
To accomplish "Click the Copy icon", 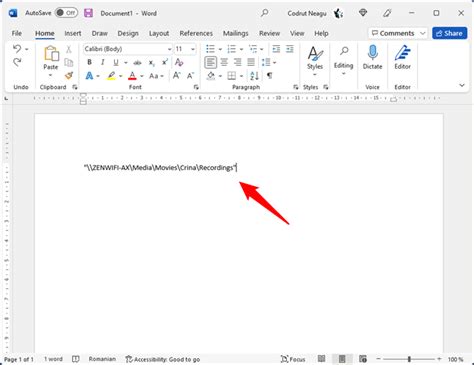I will [x=69, y=62].
